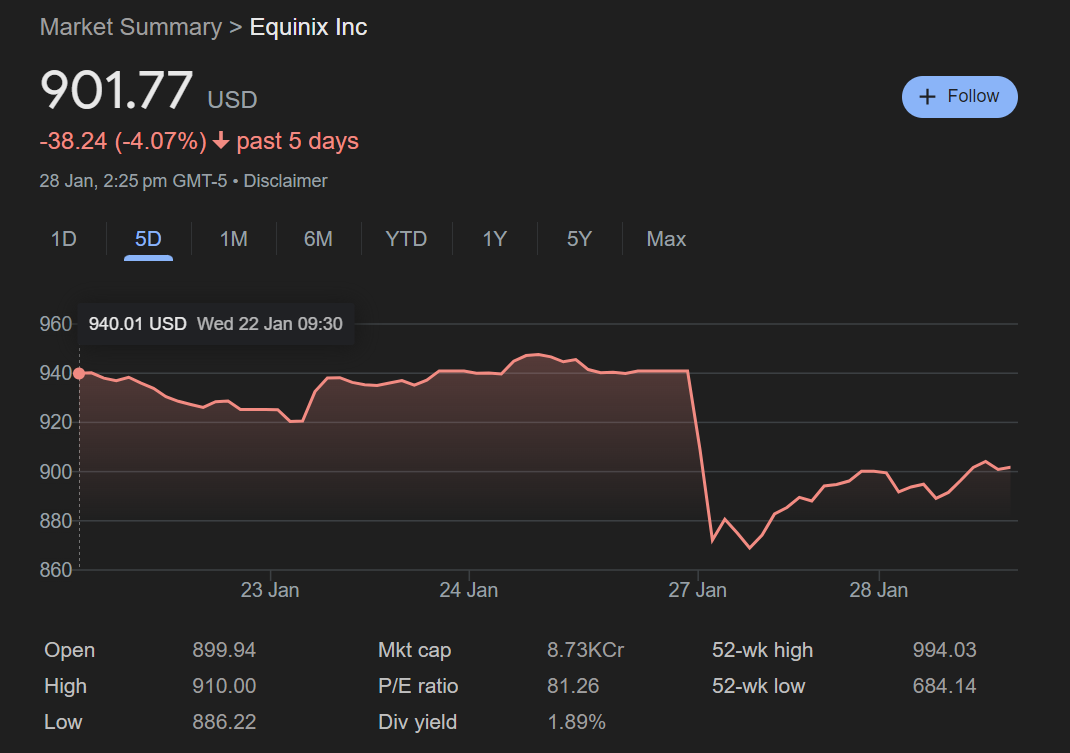Click the chart start data point marker

[x=79, y=373]
